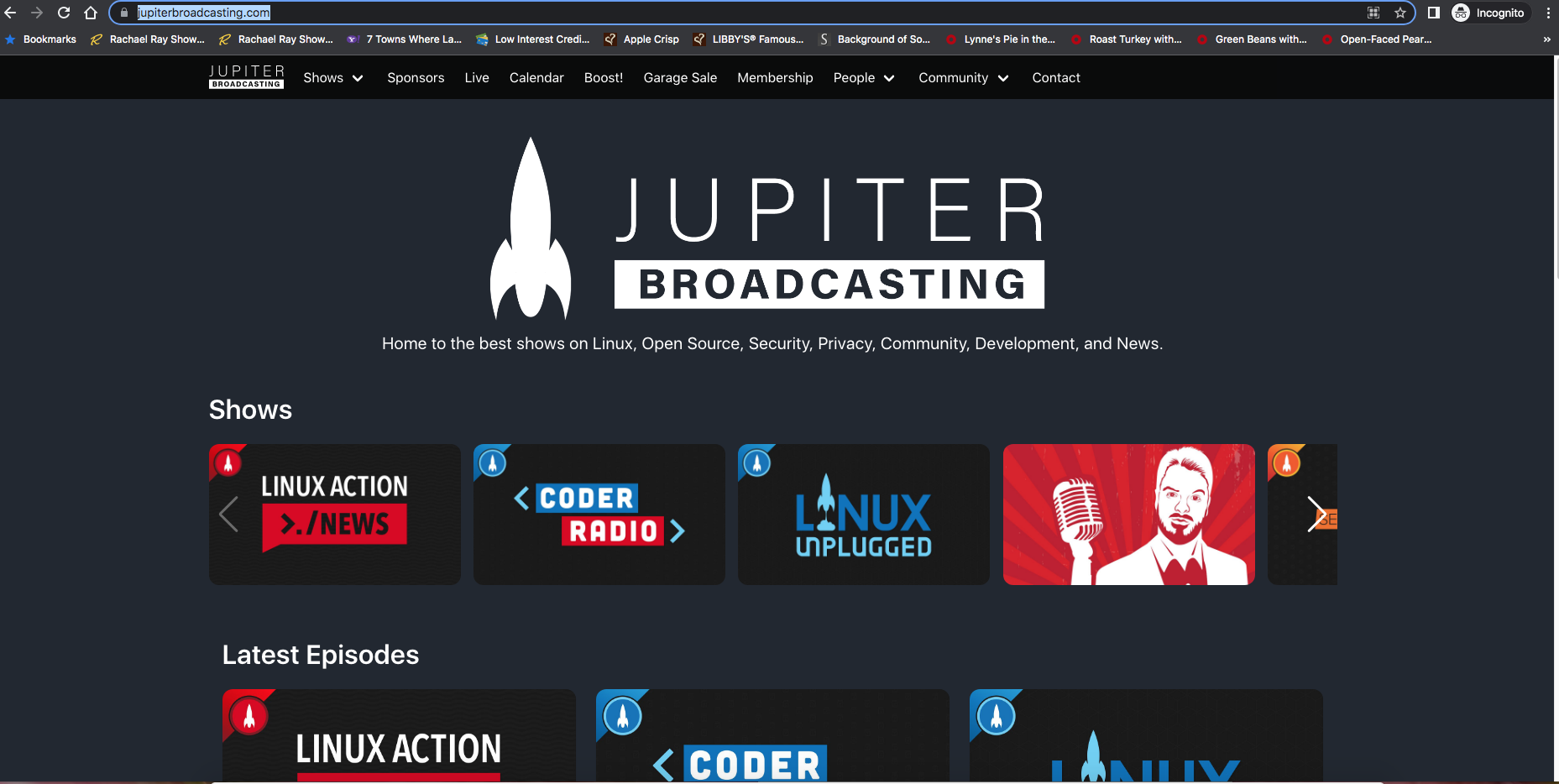This screenshot has width=1559, height=784.
Task: Open Roast Turkey with... bookmark
Action: tap(1127, 39)
